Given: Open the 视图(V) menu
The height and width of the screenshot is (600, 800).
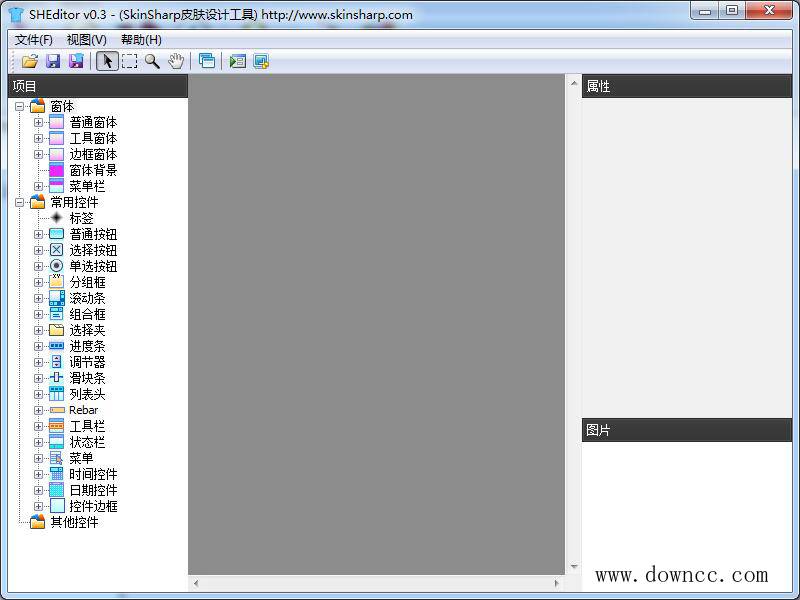Looking at the screenshot, I should [88, 39].
